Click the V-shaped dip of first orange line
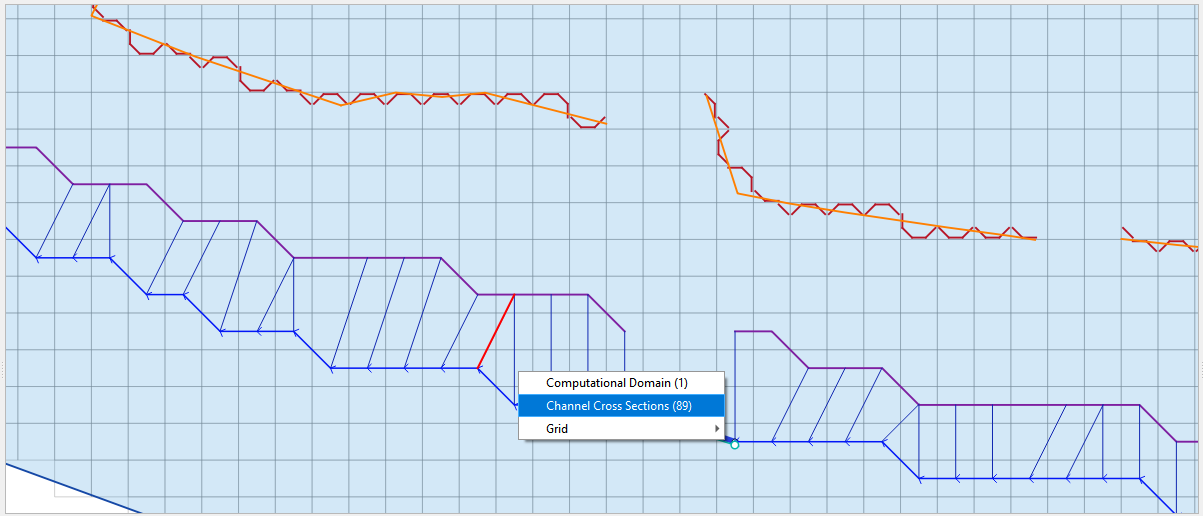The height and width of the screenshot is (516, 1203). (x=343, y=105)
